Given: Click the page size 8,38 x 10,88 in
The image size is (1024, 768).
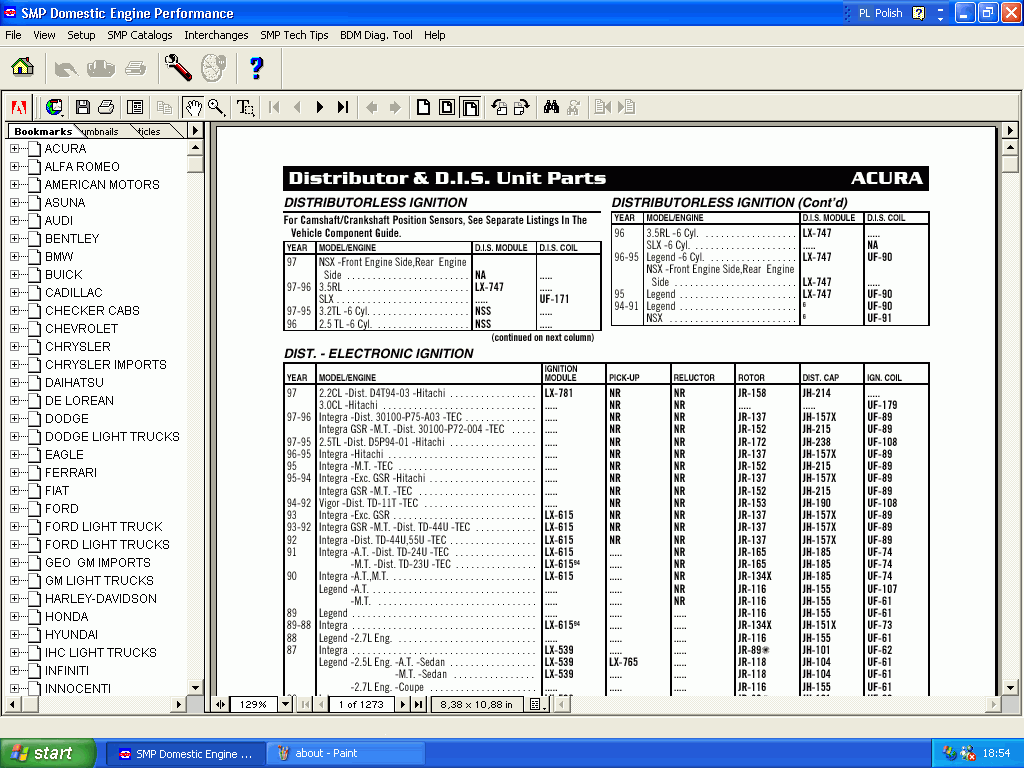Looking at the screenshot, I should (477, 705).
